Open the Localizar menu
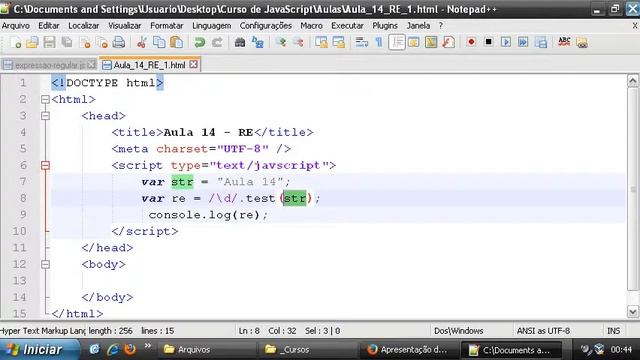Viewport: 640px width, 360px height. [x=83, y=26]
